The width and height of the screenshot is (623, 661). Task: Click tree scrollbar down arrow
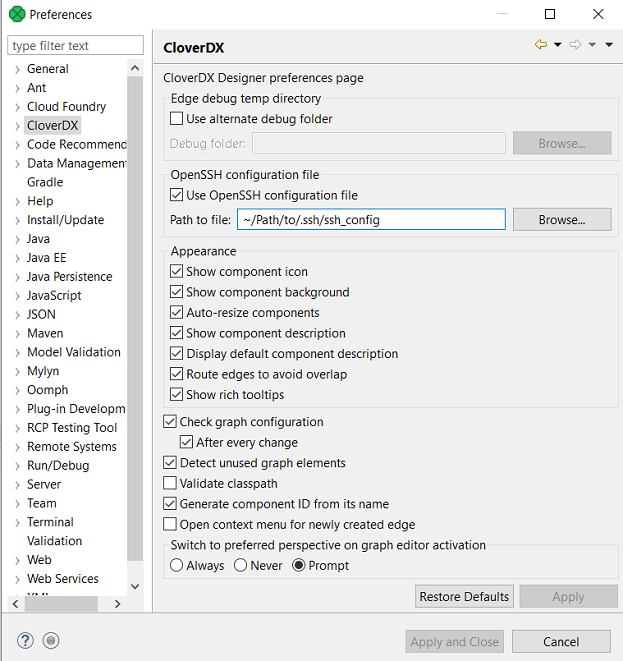135,586
